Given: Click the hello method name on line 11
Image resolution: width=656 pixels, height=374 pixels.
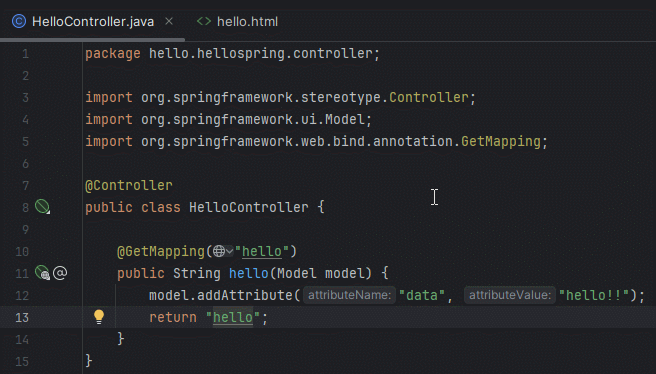Looking at the screenshot, I should point(249,273).
